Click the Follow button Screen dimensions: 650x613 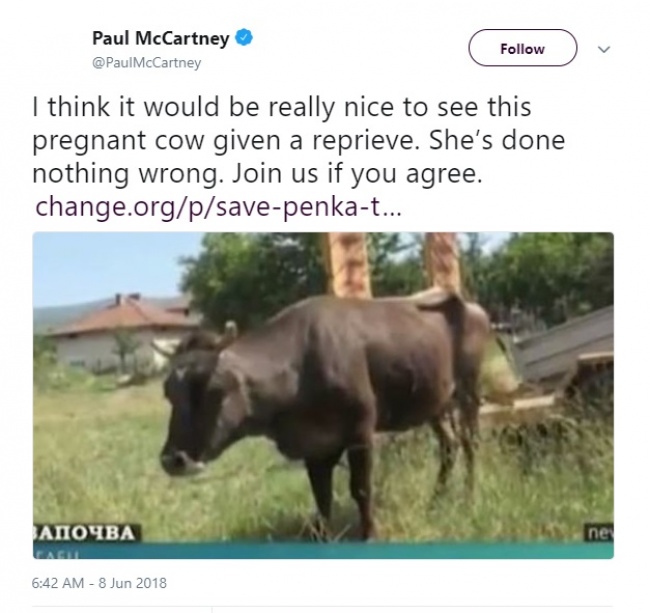coord(522,48)
